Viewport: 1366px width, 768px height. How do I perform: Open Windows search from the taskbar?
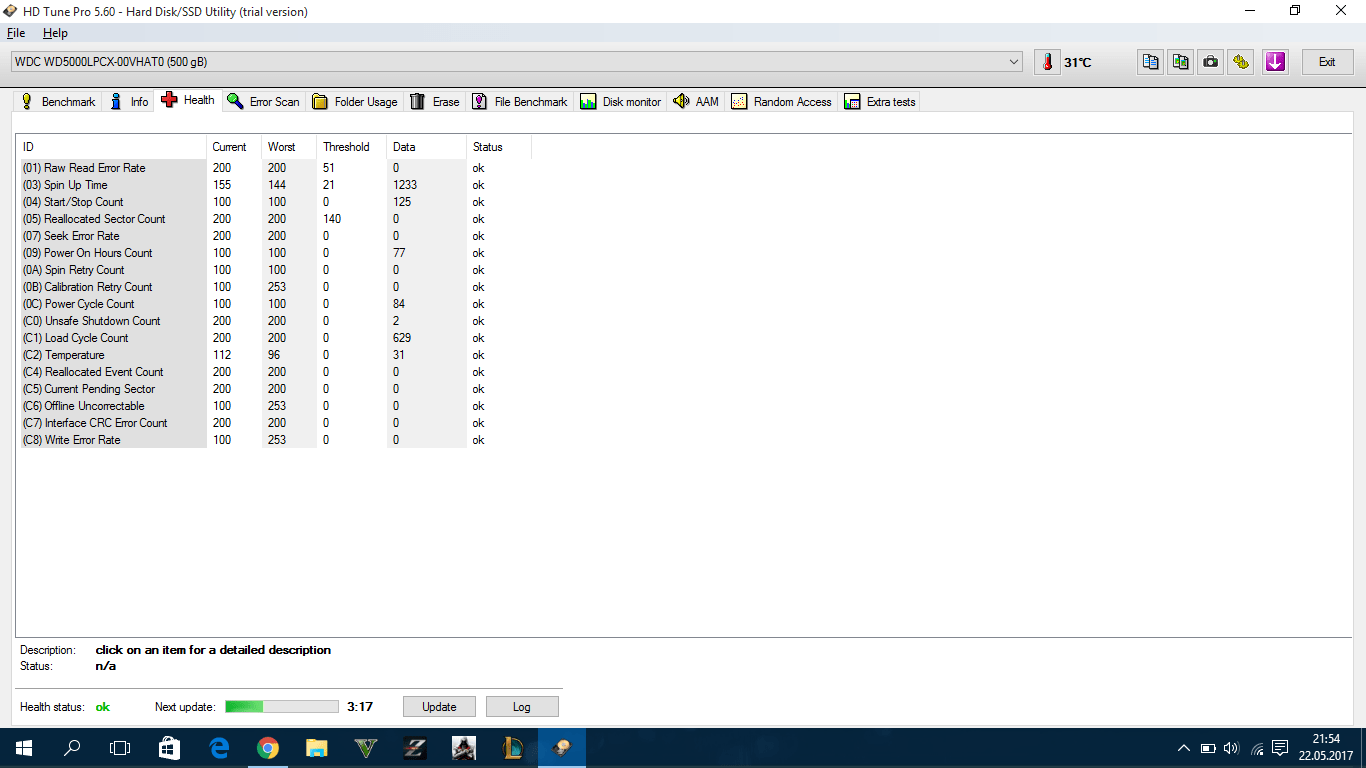tap(72, 748)
